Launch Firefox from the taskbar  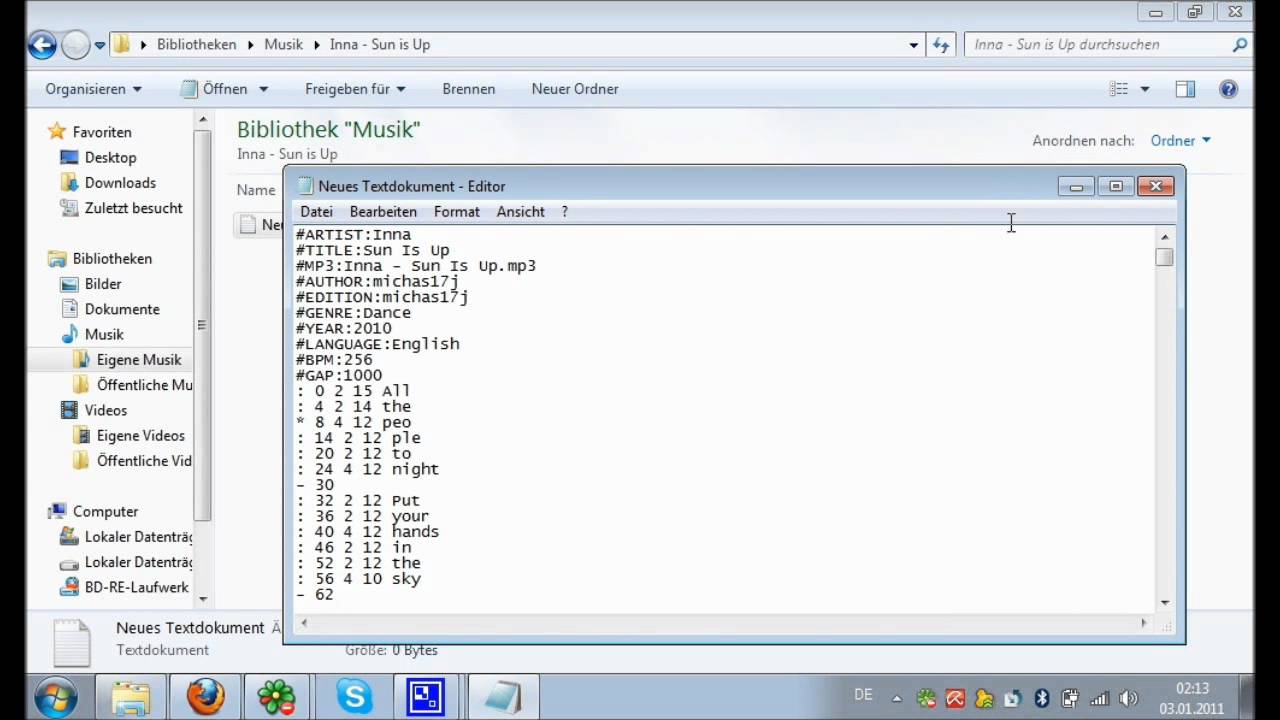(x=206, y=697)
